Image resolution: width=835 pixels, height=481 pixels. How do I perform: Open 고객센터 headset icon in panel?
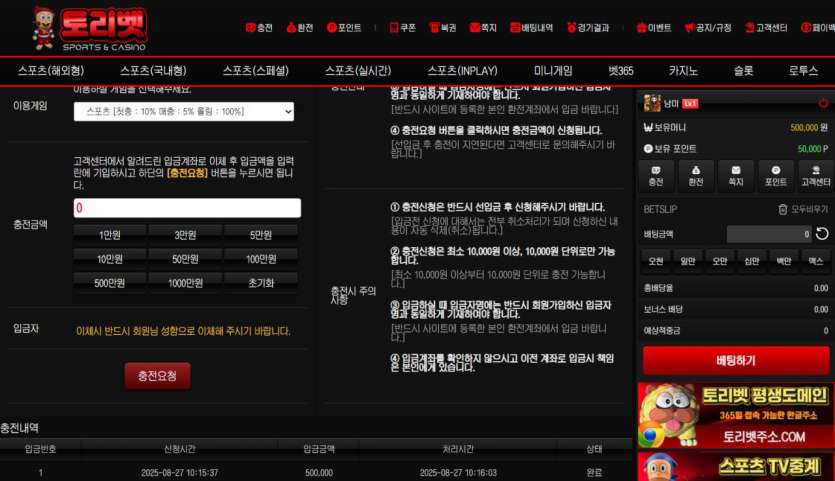[816, 175]
